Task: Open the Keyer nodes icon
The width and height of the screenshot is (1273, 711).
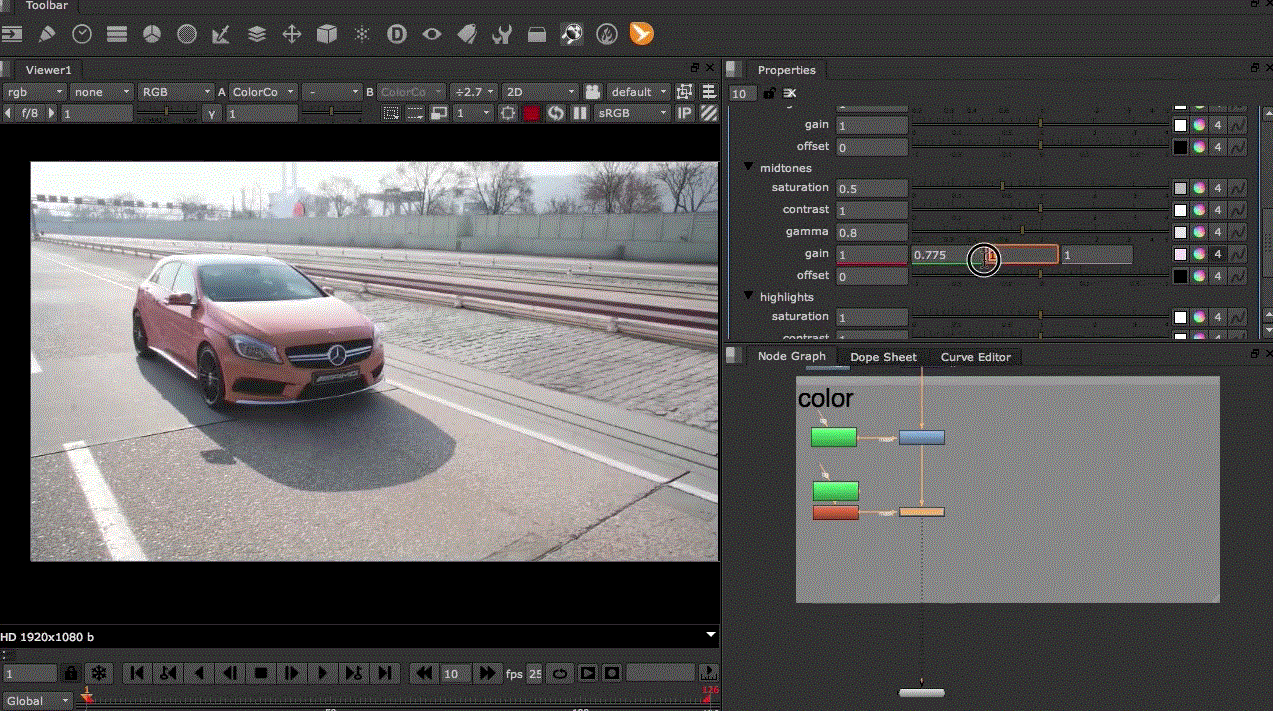Action: click(222, 34)
